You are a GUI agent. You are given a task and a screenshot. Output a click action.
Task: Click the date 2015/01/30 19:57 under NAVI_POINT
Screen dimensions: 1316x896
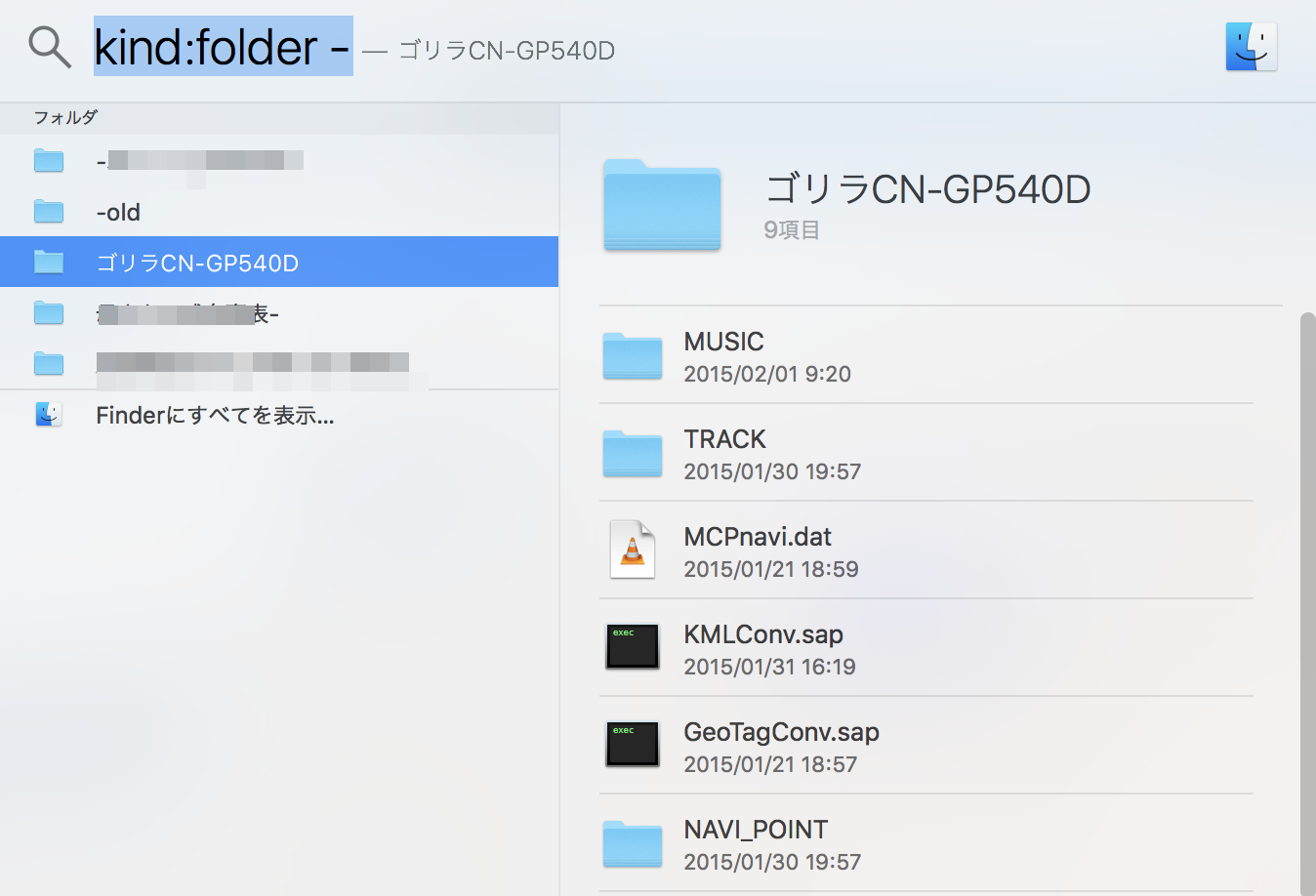tap(772, 862)
